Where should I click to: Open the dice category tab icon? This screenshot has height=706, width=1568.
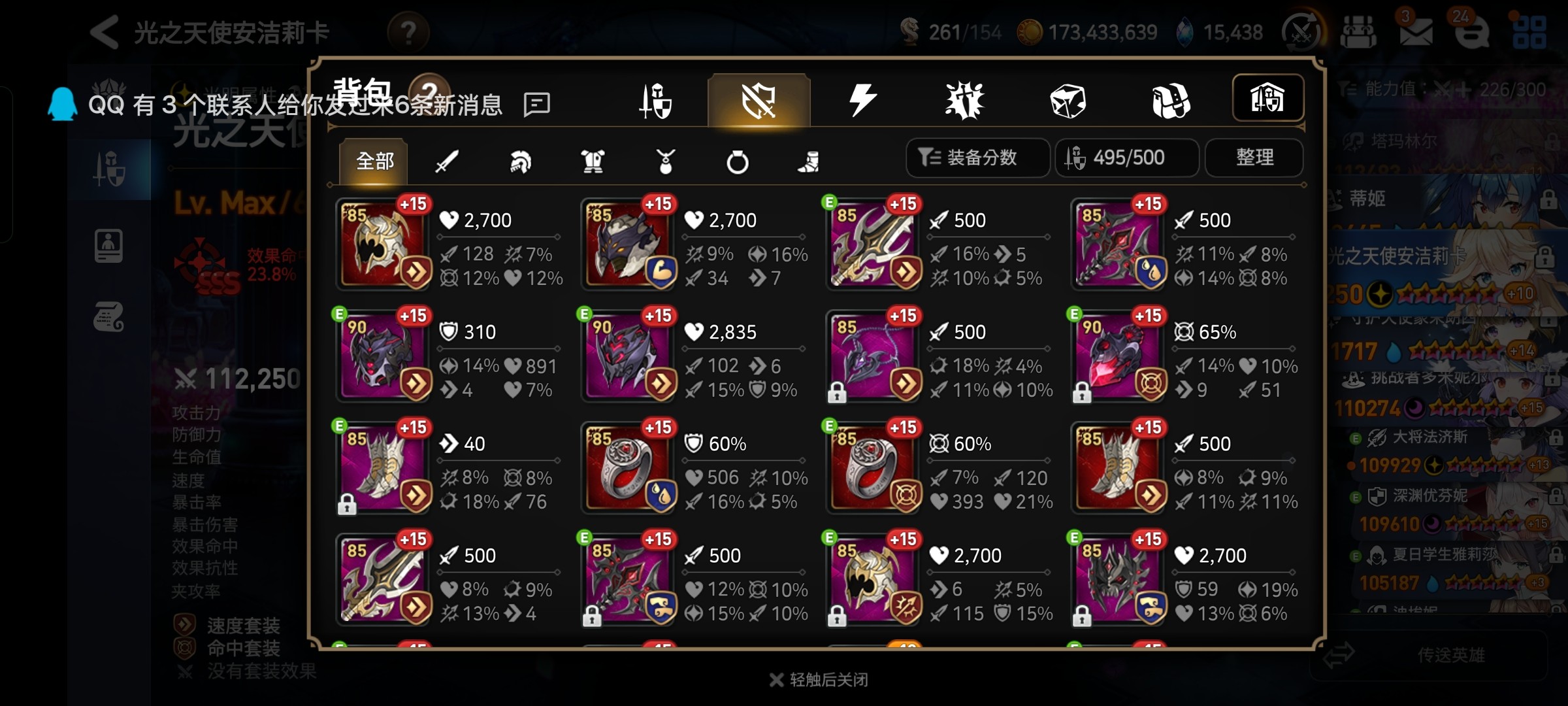(x=1068, y=101)
